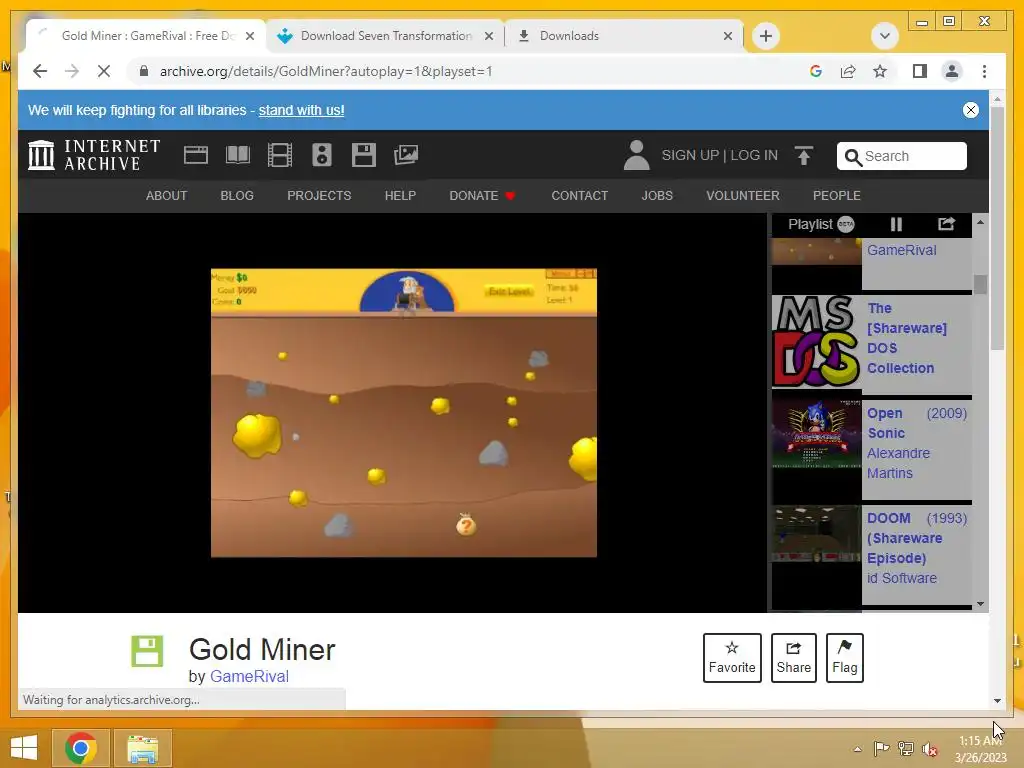The image size is (1024, 768).
Task: Click the Action Center flag icon
Action: (881, 749)
